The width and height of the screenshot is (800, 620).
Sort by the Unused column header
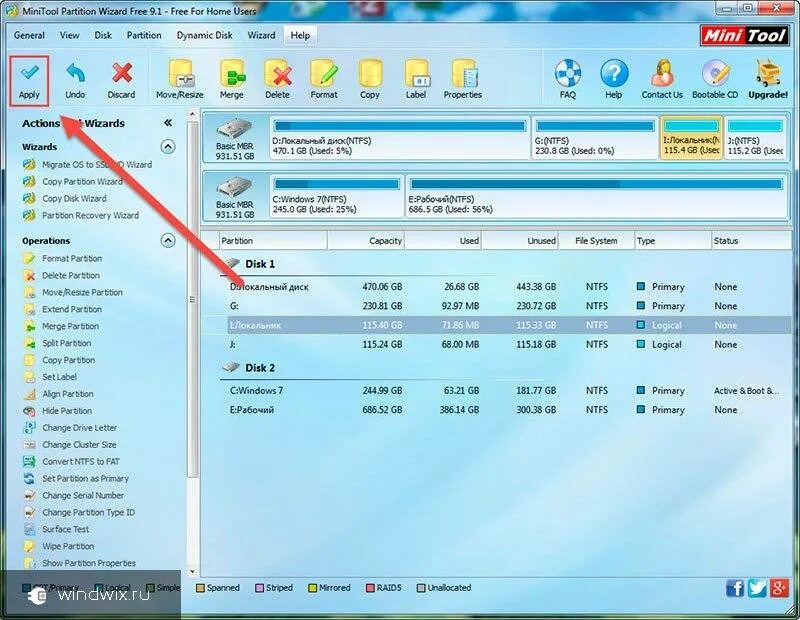coord(520,241)
